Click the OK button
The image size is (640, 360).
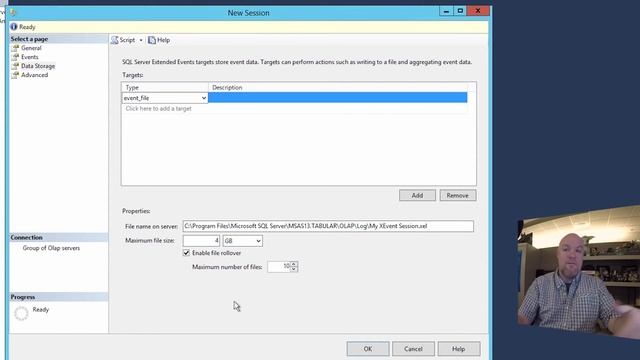coord(368,349)
